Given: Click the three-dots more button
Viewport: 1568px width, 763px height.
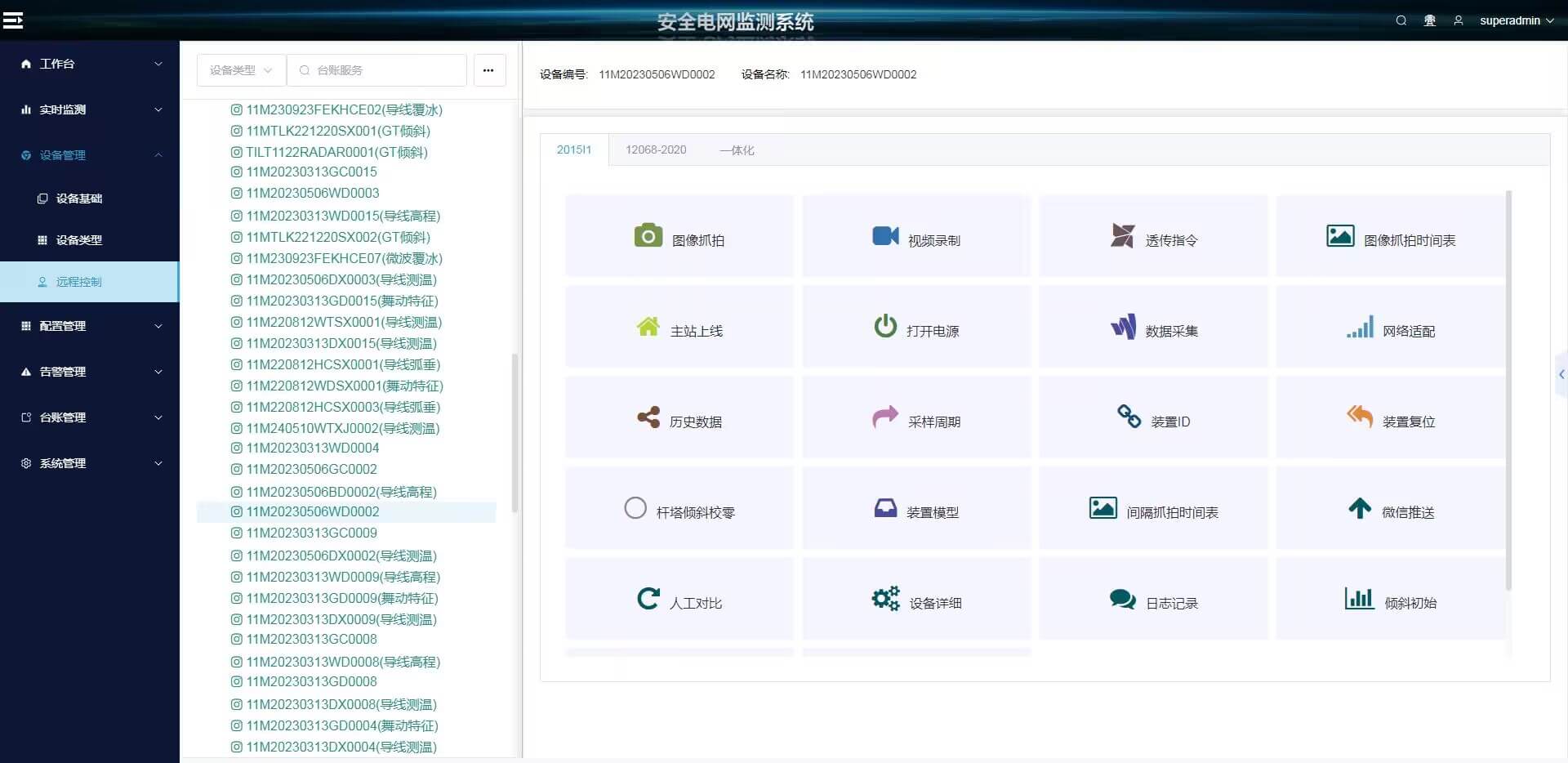Looking at the screenshot, I should pyautogui.click(x=488, y=70).
